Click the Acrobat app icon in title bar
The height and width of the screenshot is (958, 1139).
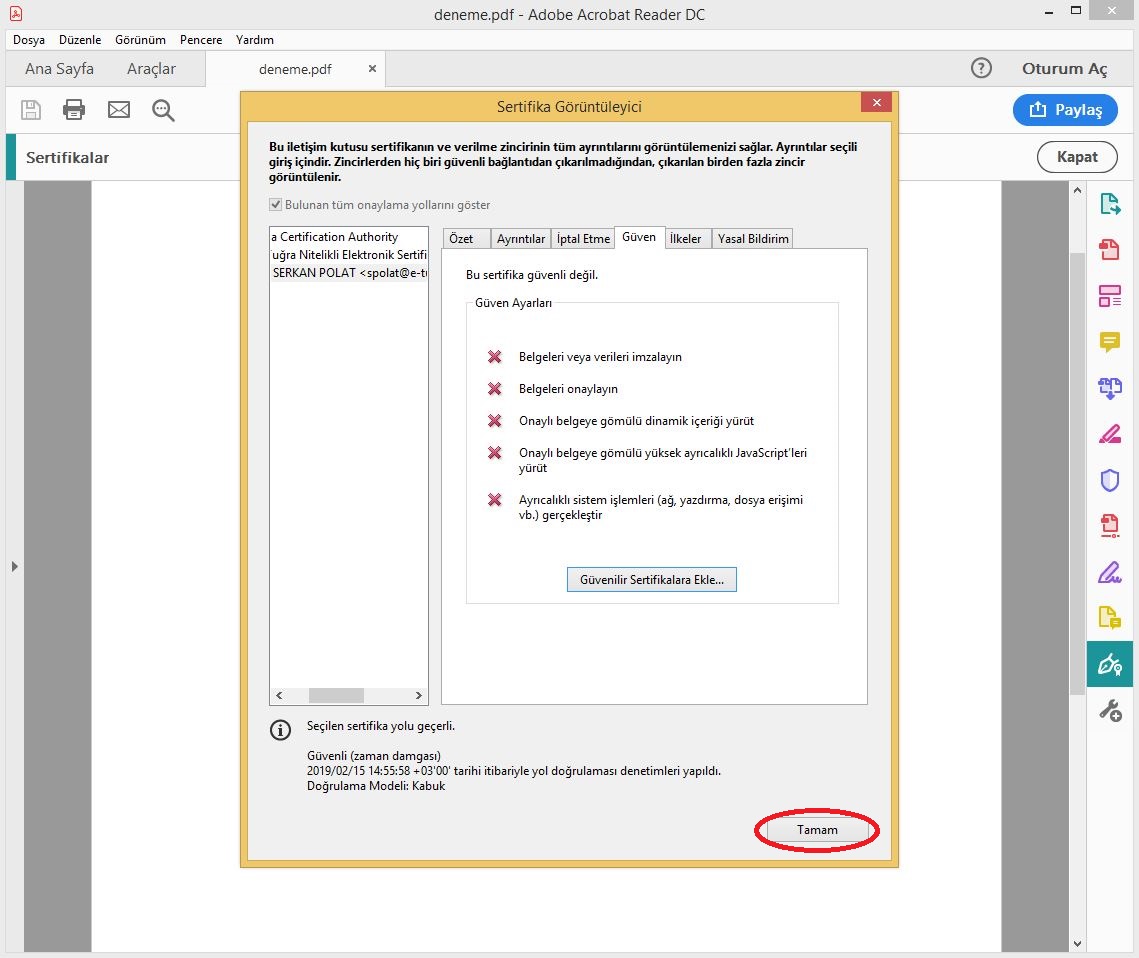pyautogui.click(x=16, y=13)
